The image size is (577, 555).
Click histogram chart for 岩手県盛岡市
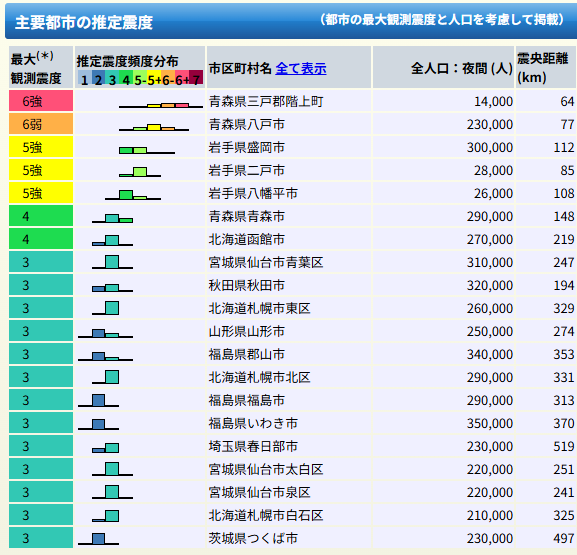pos(147,150)
